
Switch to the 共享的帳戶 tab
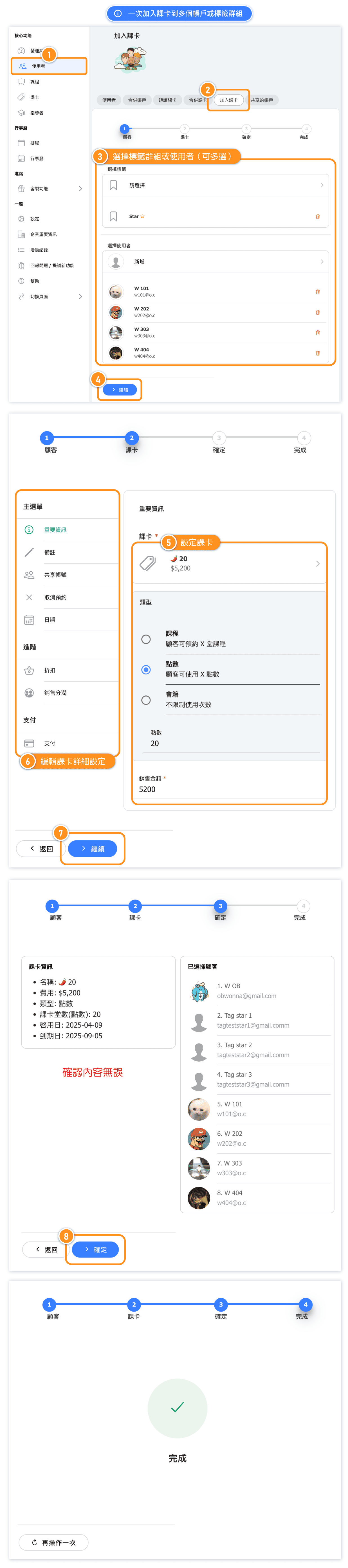click(x=262, y=100)
